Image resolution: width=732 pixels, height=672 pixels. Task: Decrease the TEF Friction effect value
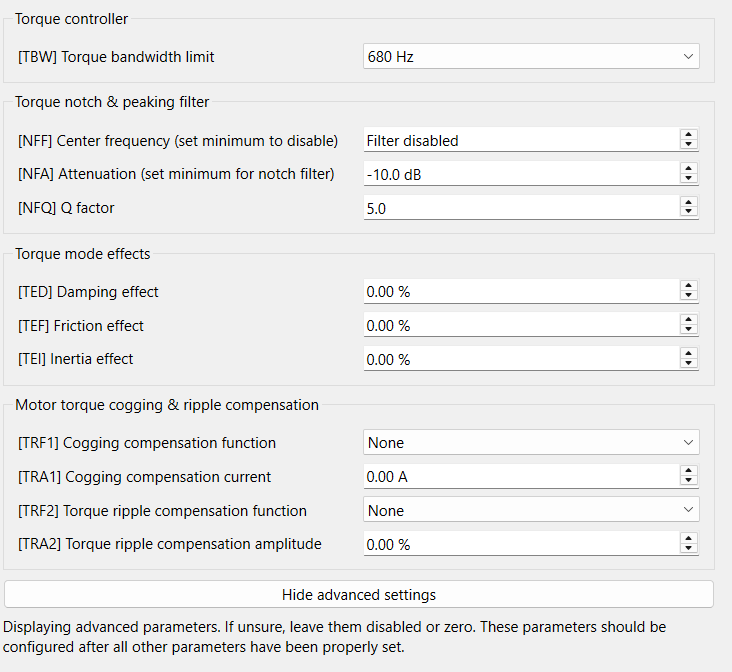[688, 331]
